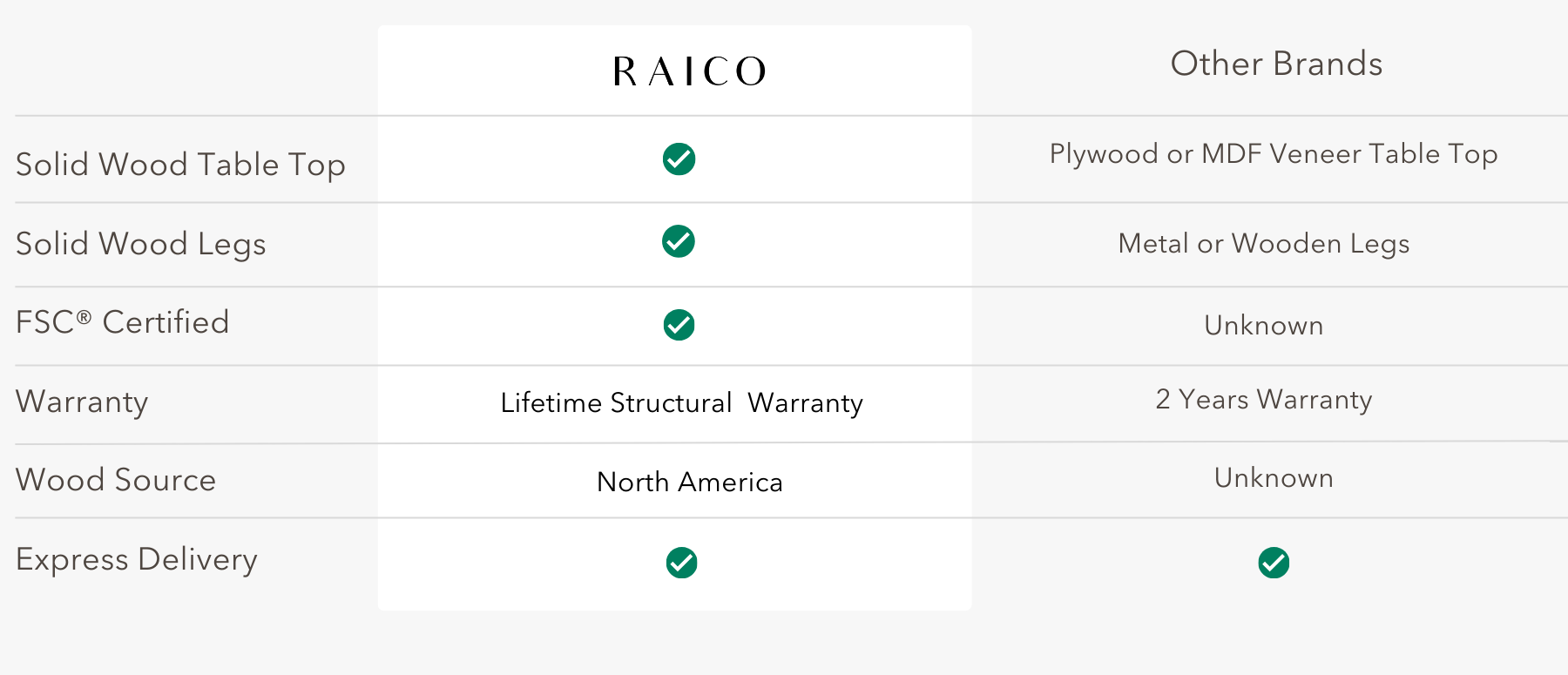Select the Express Delivery row label
This screenshot has width=1568, height=675.
[137, 559]
